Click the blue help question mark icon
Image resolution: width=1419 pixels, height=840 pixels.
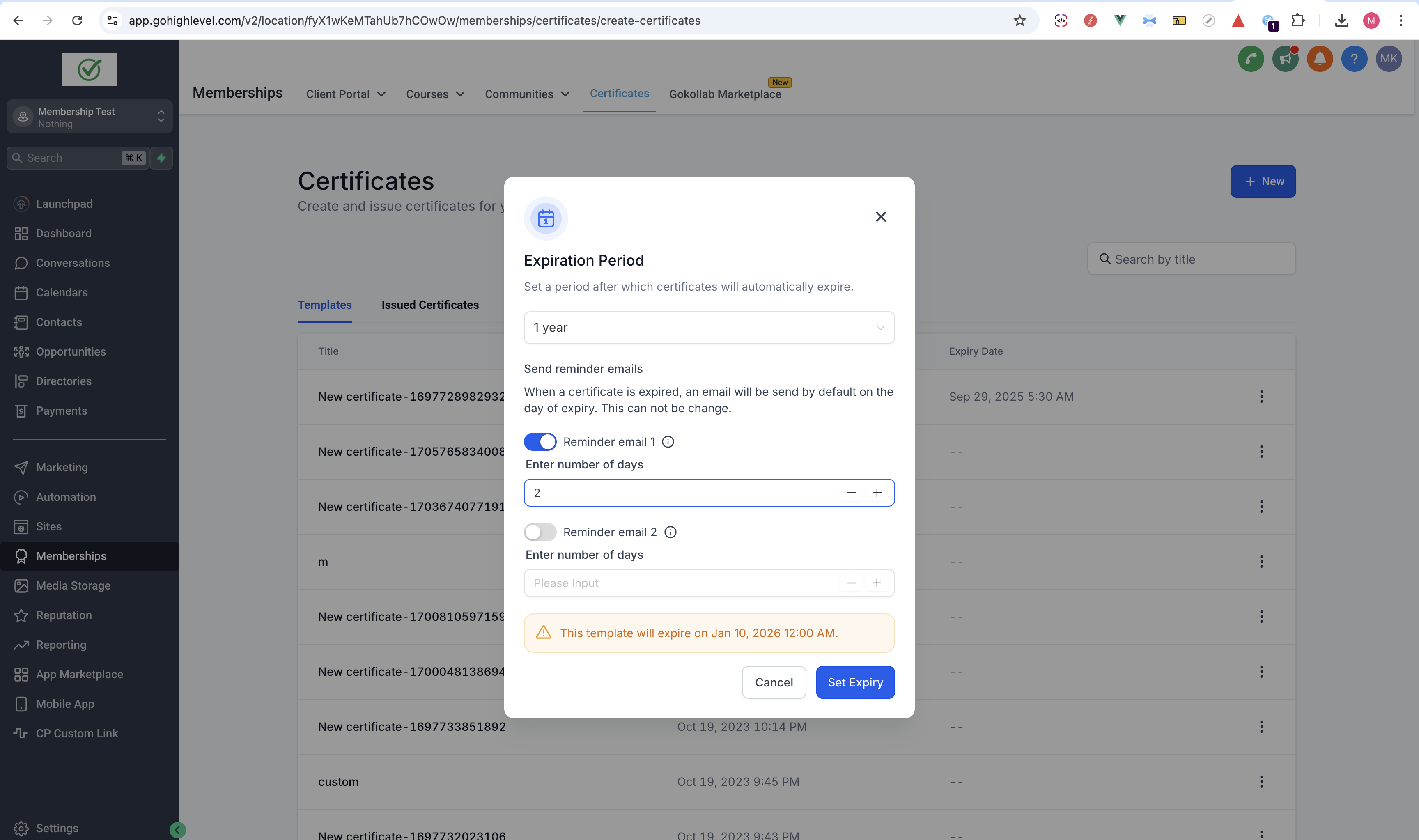[1354, 58]
